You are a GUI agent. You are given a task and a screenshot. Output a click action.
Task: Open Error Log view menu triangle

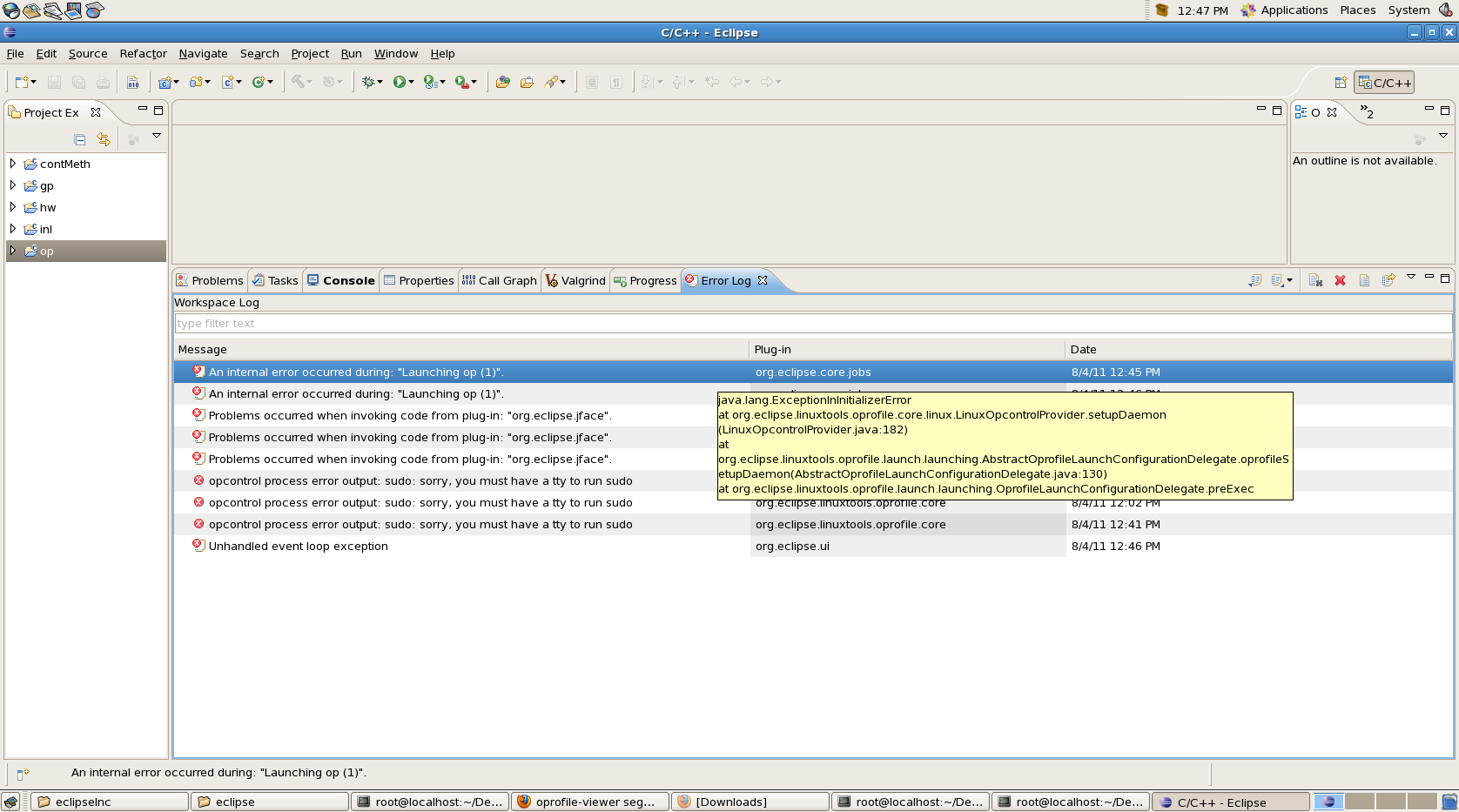pyautogui.click(x=1411, y=277)
